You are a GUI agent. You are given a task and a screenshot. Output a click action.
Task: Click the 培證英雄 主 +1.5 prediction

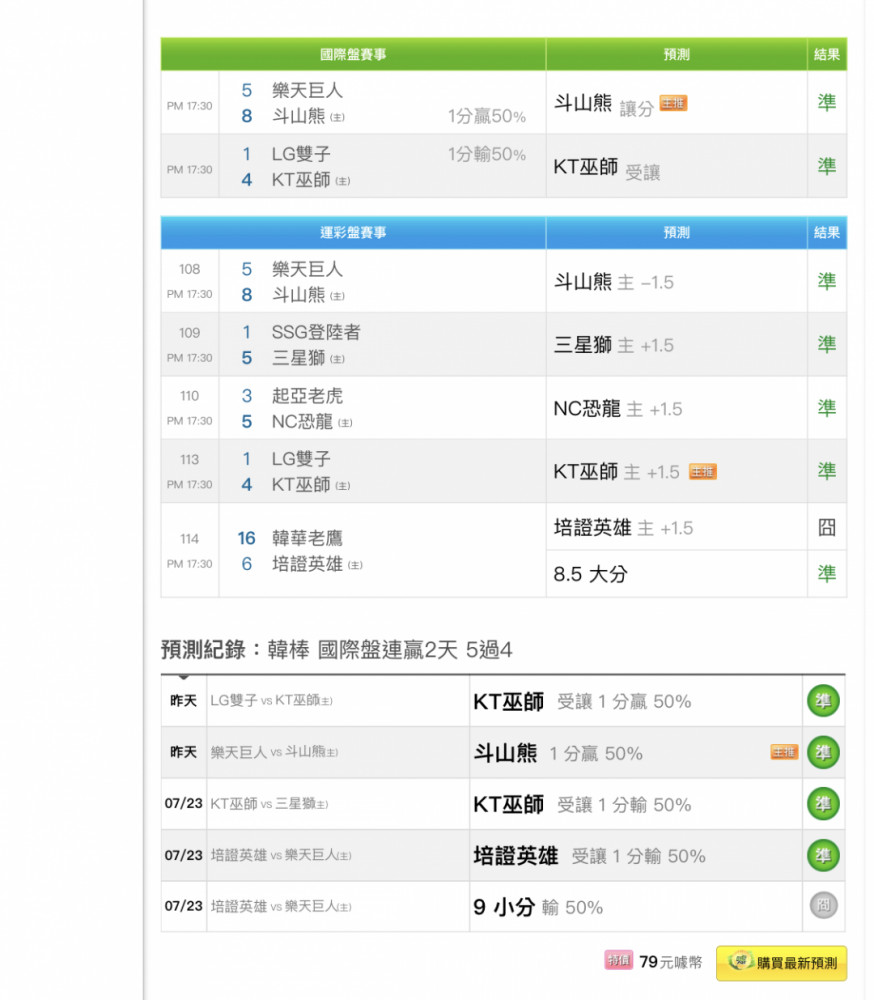click(623, 528)
